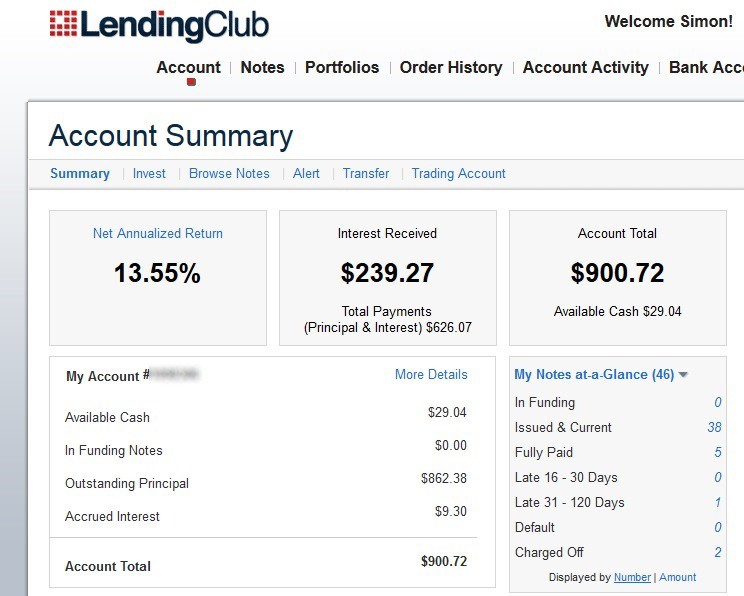Display notes by Amount
This screenshot has width=744, height=596.
(678, 577)
